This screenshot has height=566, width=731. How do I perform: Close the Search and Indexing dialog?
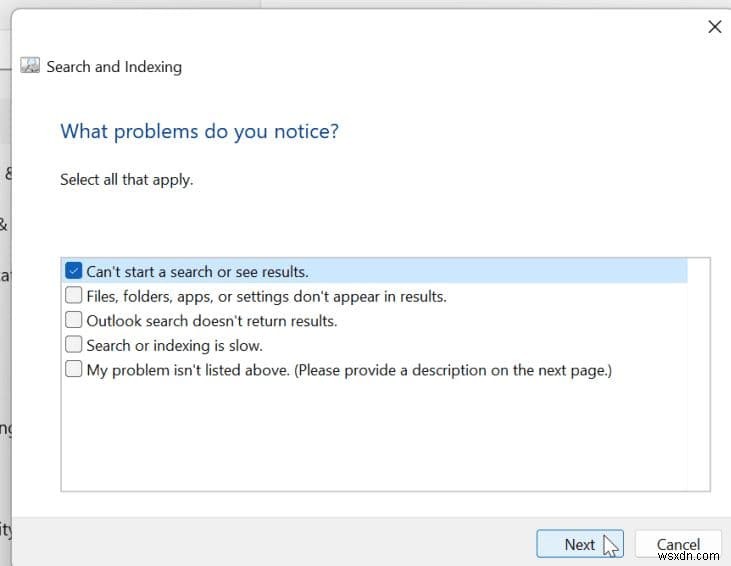tap(715, 27)
